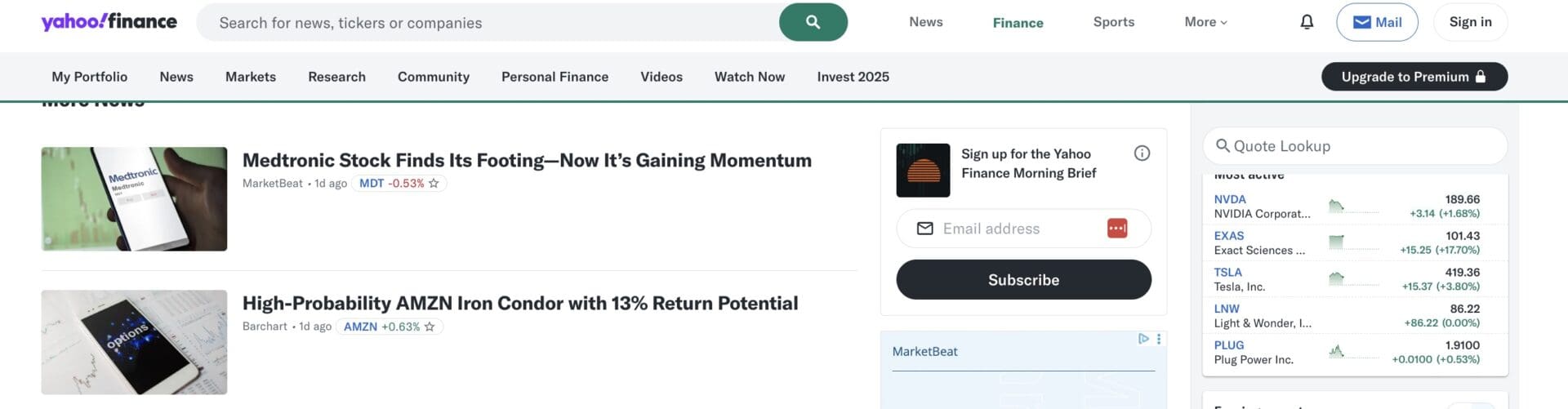The width and height of the screenshot is (1568, 409).
Task: Click the Upgrade to Premium button
Action: 1414,77
